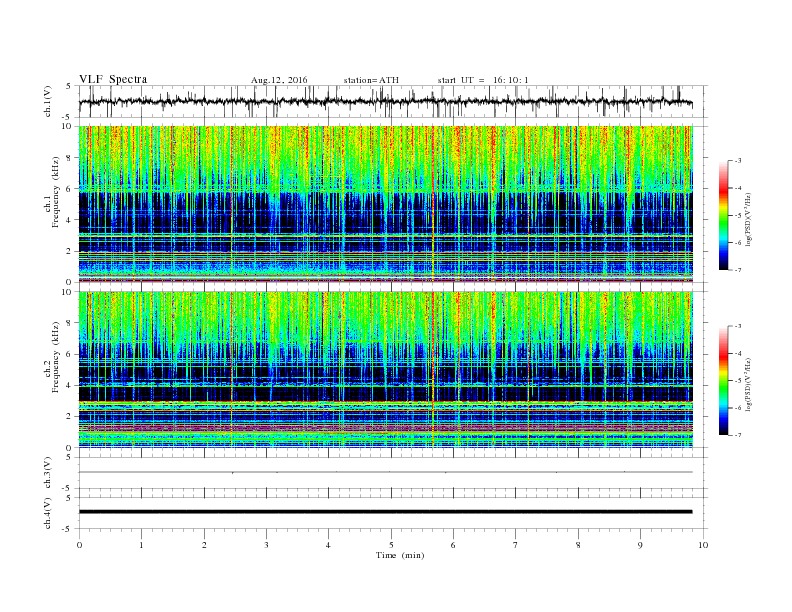792x612 pixels.
Task: Click the "-3" label on ch.1 color bar
Action: (738, 161)
